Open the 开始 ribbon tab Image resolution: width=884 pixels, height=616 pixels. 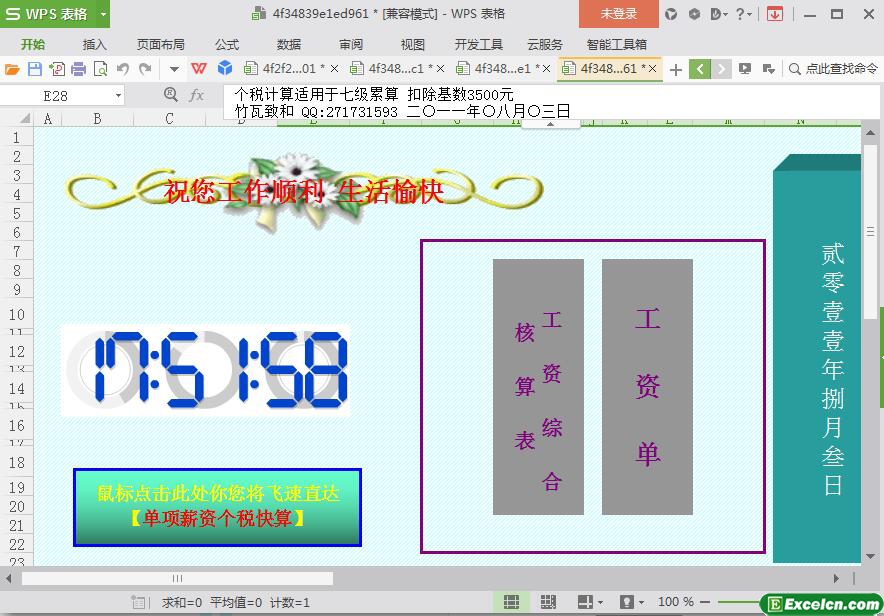(33, 45)
